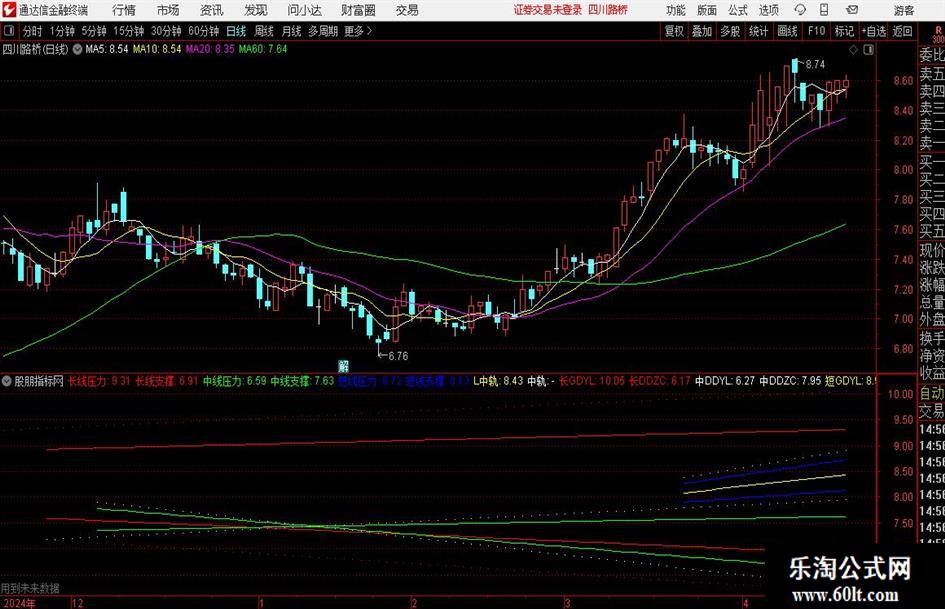Click the diamond icon at chart top-right
The width and height of the screenshot is (945, 609).
pyautogui.click(x=853, y=50)
